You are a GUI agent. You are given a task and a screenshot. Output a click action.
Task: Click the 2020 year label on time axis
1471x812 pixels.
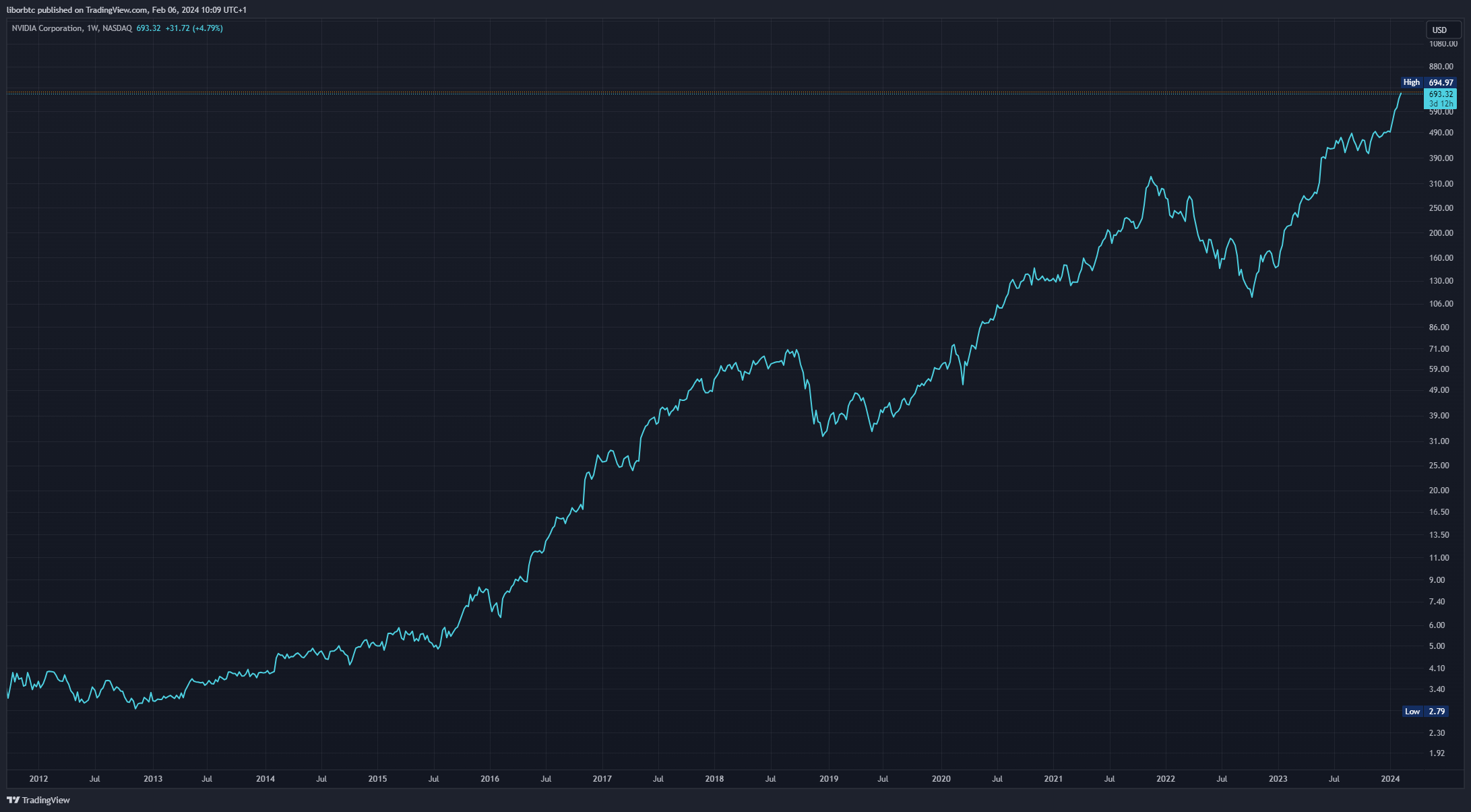941,779
